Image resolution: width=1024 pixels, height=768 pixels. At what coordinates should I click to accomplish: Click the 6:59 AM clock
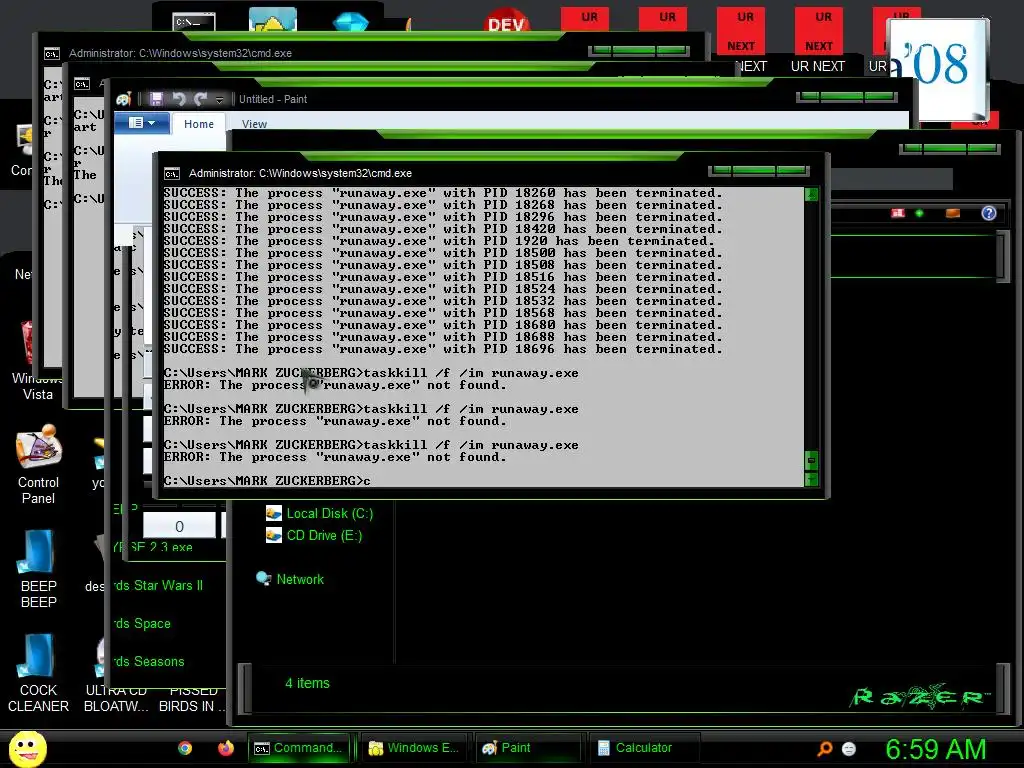coord(936,749)
